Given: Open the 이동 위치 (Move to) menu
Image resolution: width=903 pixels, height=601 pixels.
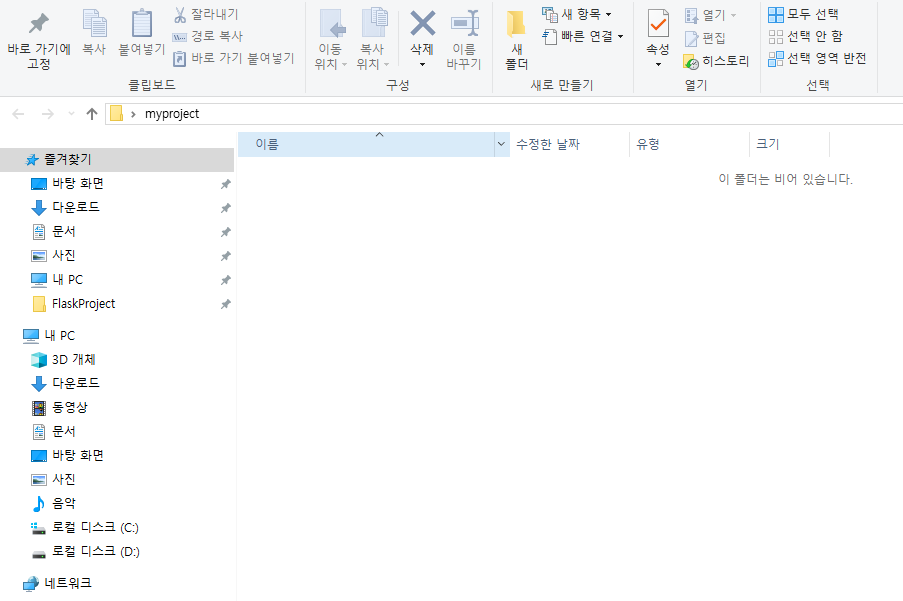Looking at the screenshot, I should (331, 39).
